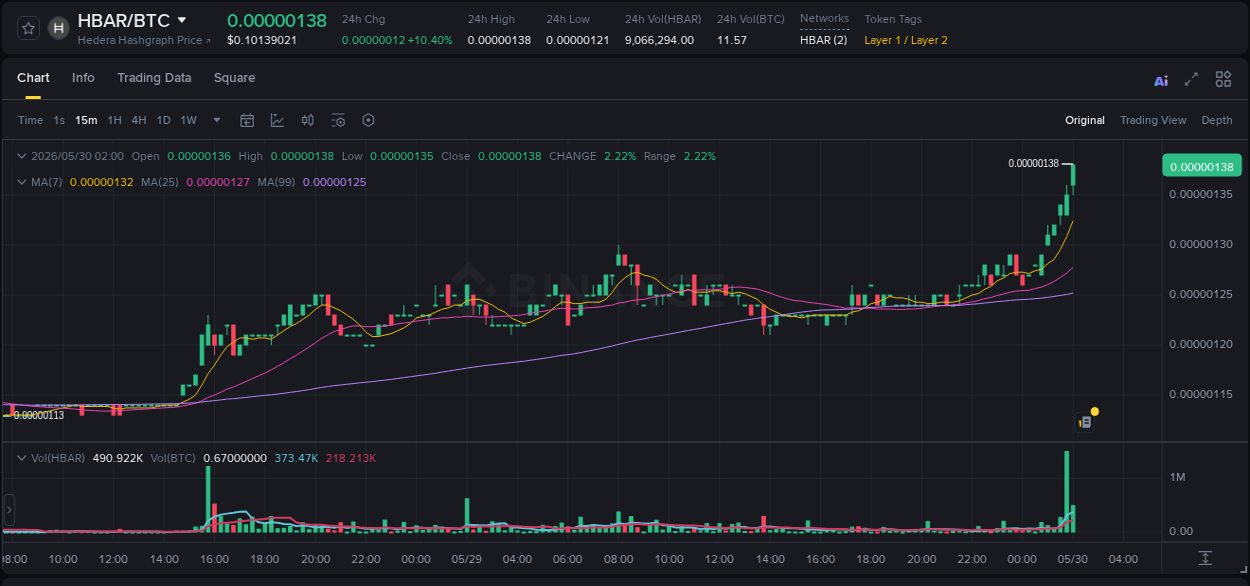The height and width of the screenshot is (586, 1250).
Task: Switch to the Info tab
Action: [83, 78]
